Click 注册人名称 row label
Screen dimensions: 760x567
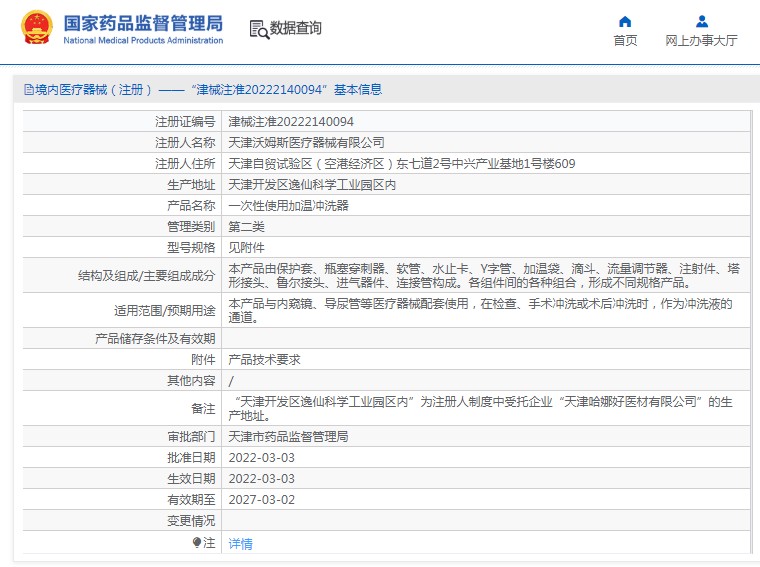(185, 142)
